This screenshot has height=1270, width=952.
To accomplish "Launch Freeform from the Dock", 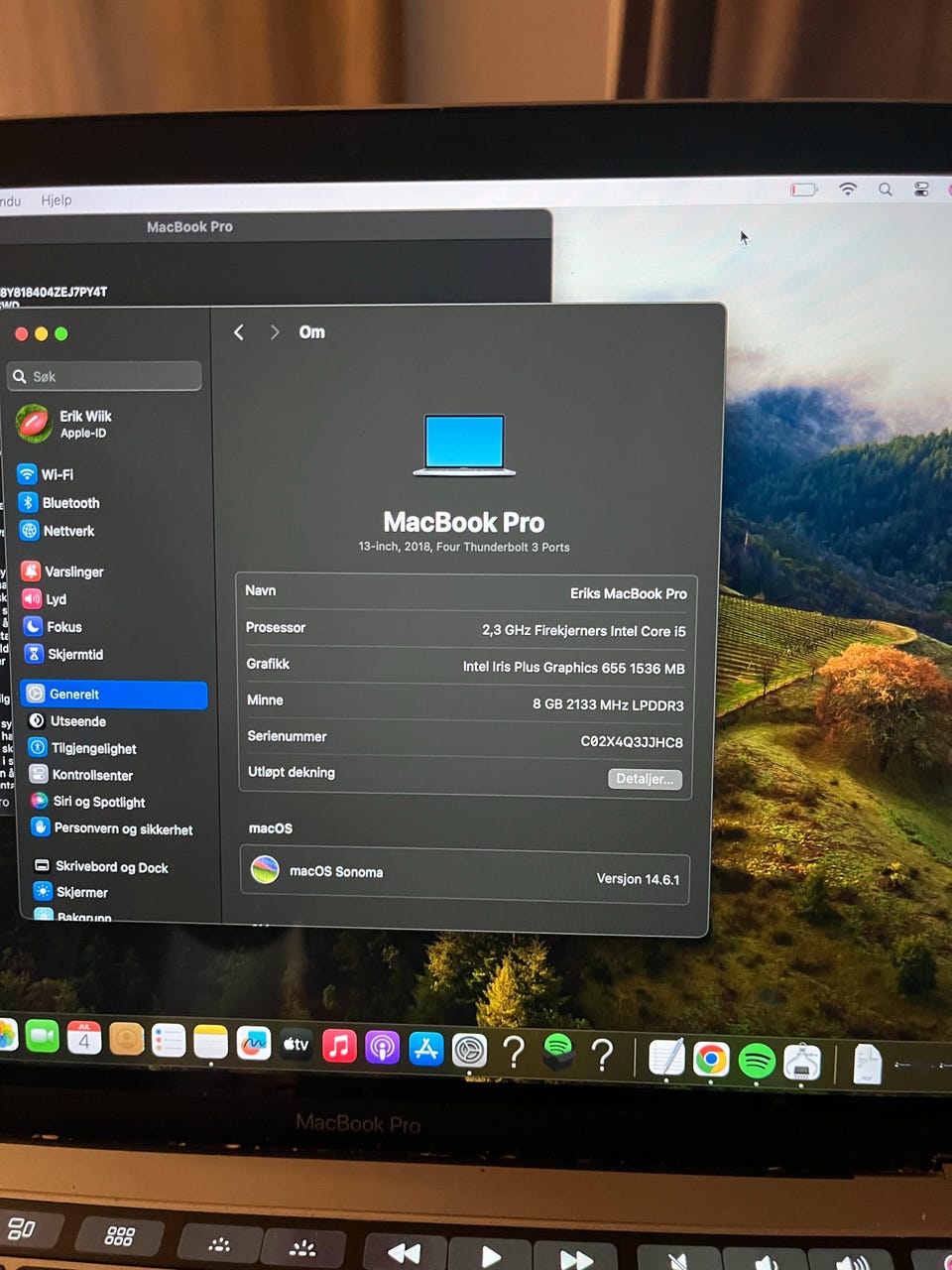I will [x=254, y=1044].
